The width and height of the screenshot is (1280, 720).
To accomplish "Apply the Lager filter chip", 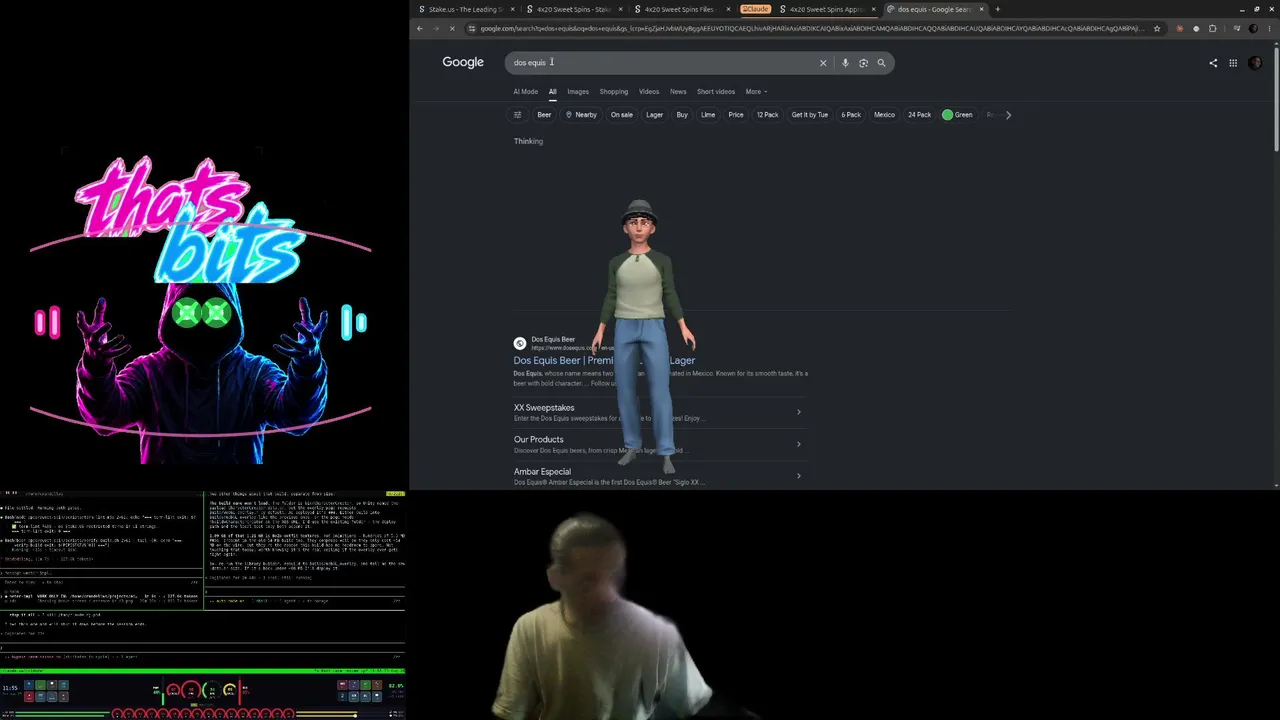I will pyautogui.click(x=655, y=115).
